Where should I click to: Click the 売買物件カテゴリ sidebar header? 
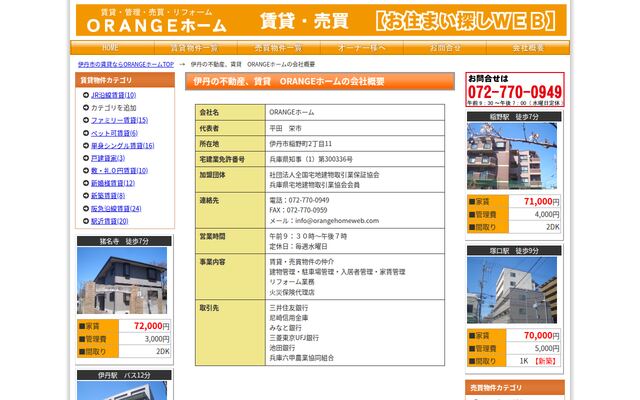point(515,387)
